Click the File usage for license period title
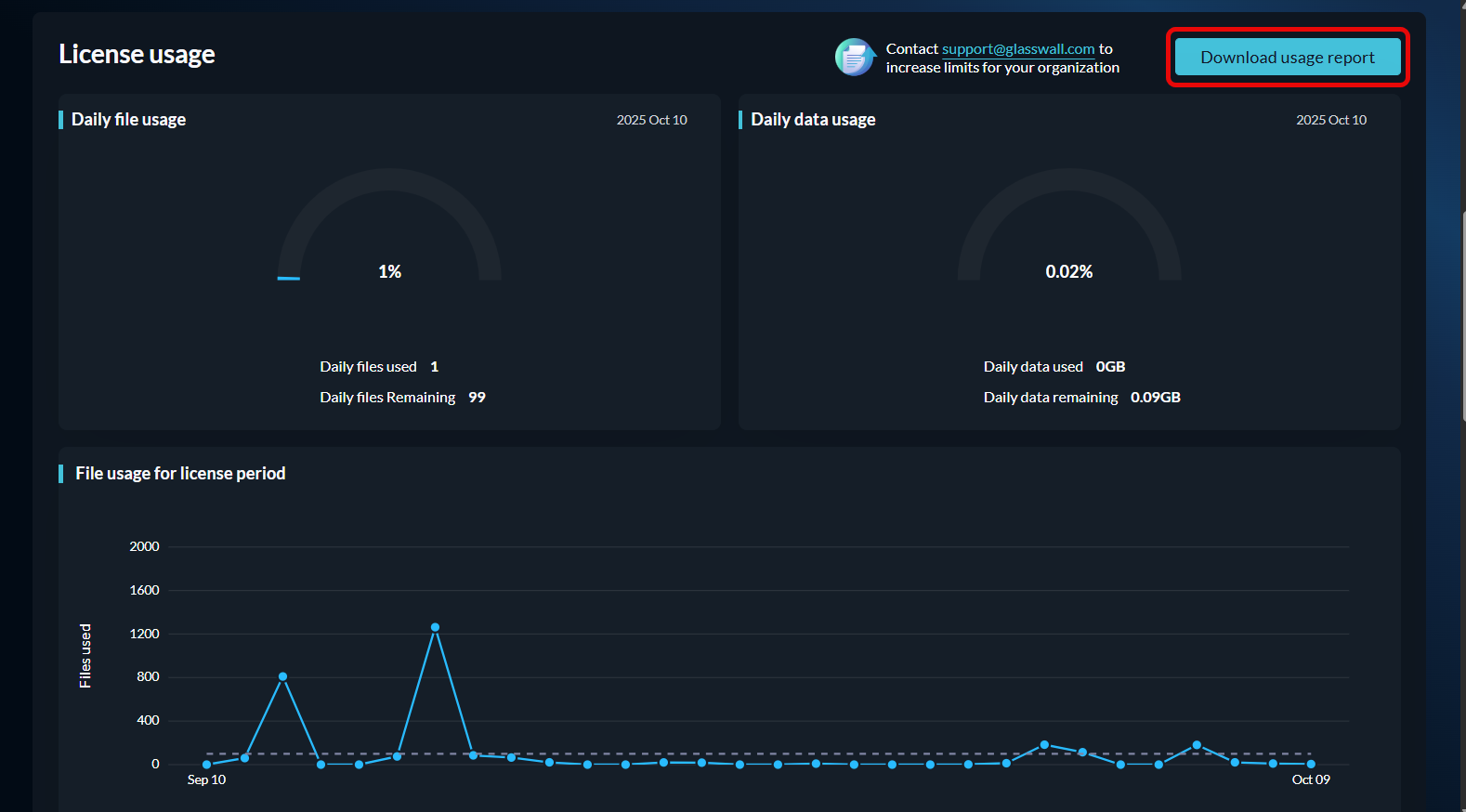Image resolution: width=1466 pixels, height=812 pixels. pos(180,474)
